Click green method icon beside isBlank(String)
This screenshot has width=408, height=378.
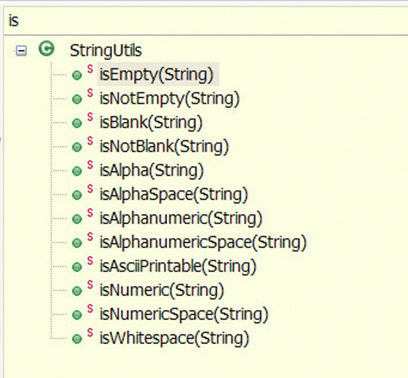77,123
